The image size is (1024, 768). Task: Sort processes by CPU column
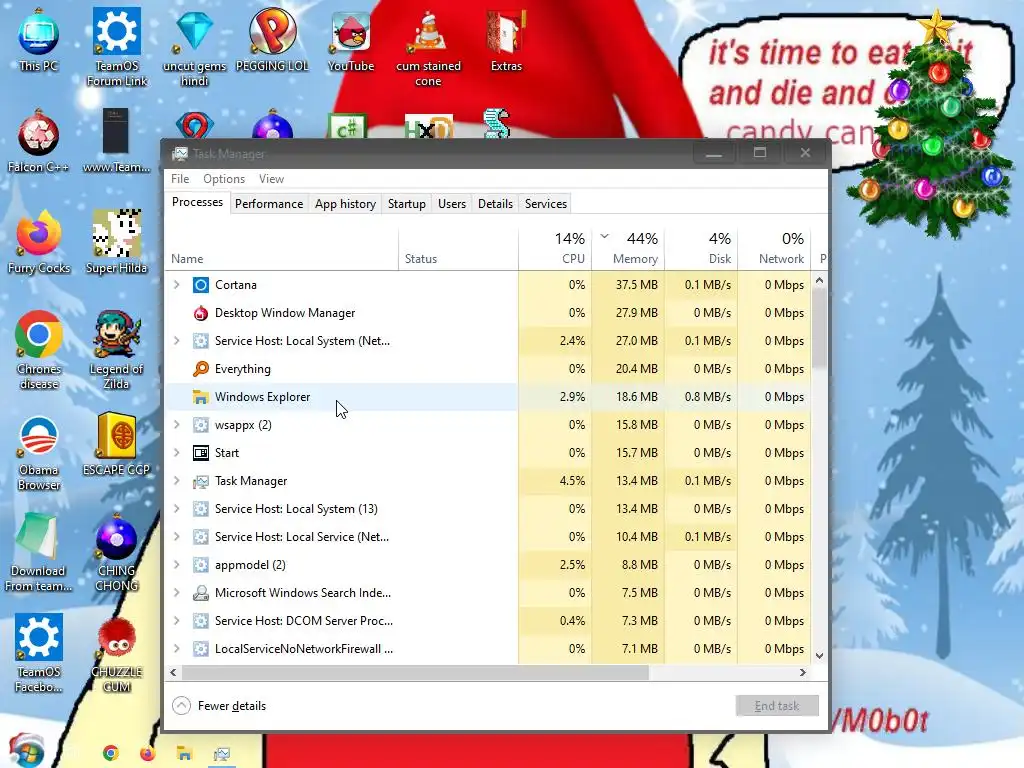555,248
